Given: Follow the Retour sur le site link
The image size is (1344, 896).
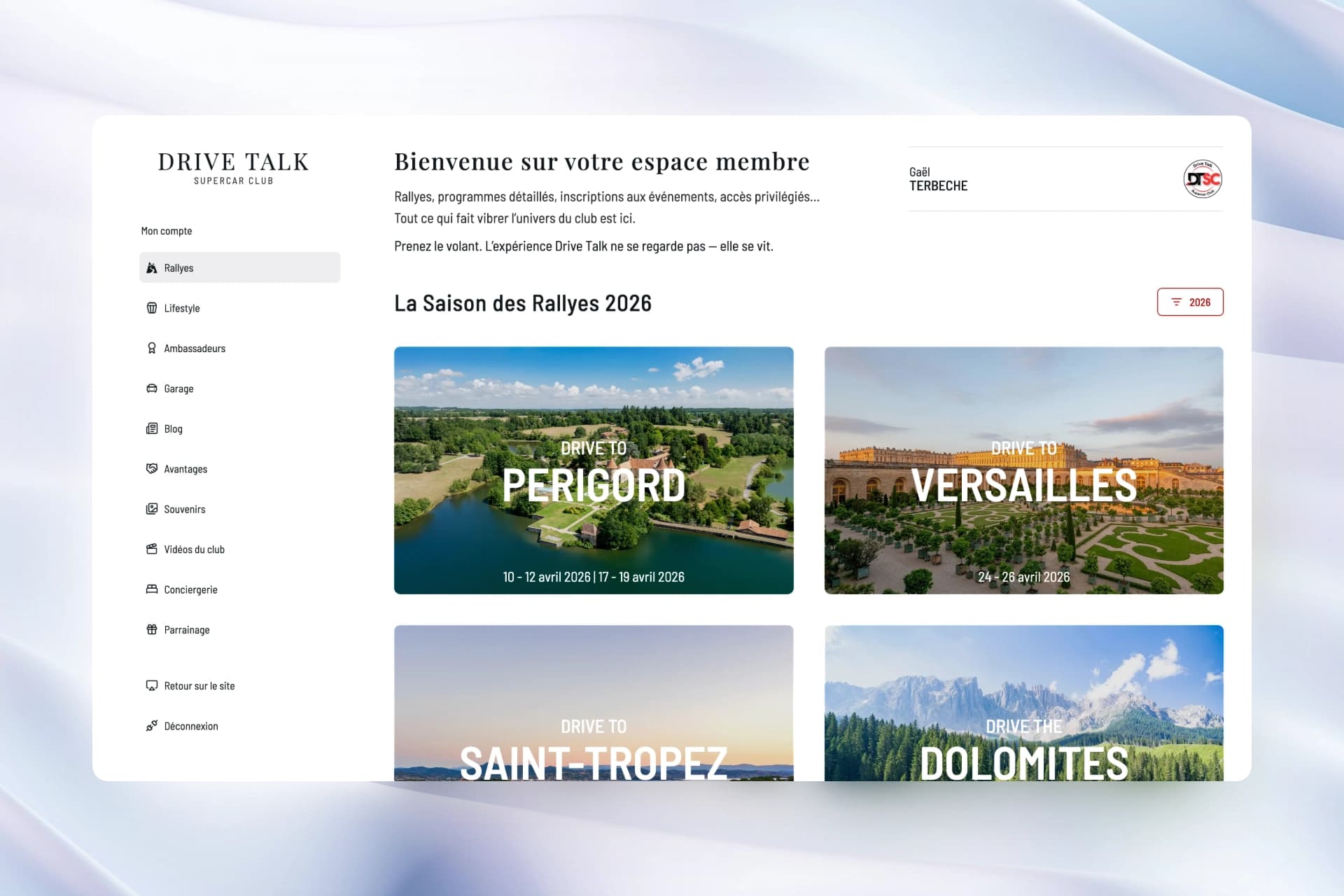Looking at the screenshot, I should pyautogui.click(x=239, y=685).
